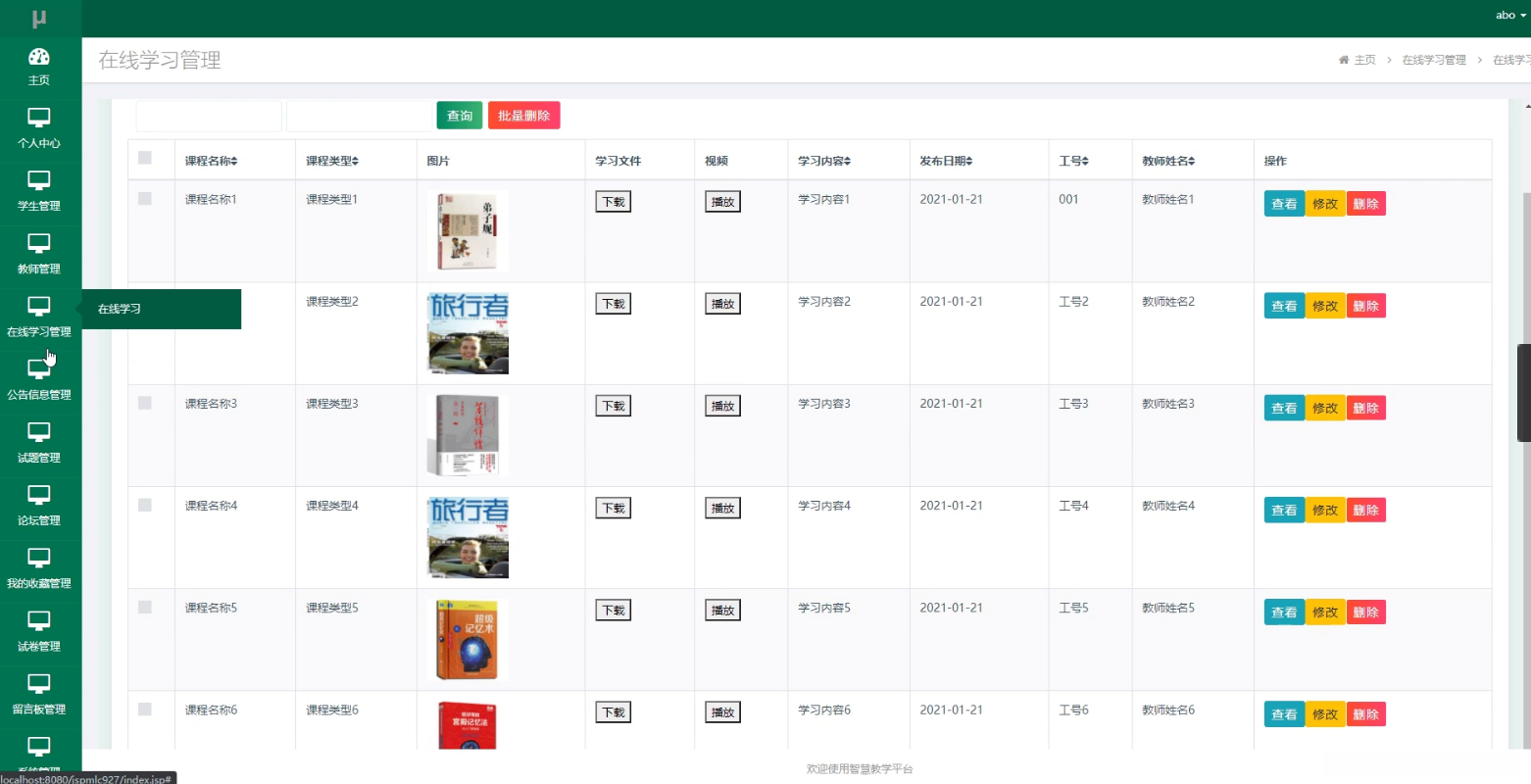Click the 旅行者 cover in the 课程名称4 row
The height and width of the screenshot is (784, 1531).
469,537
